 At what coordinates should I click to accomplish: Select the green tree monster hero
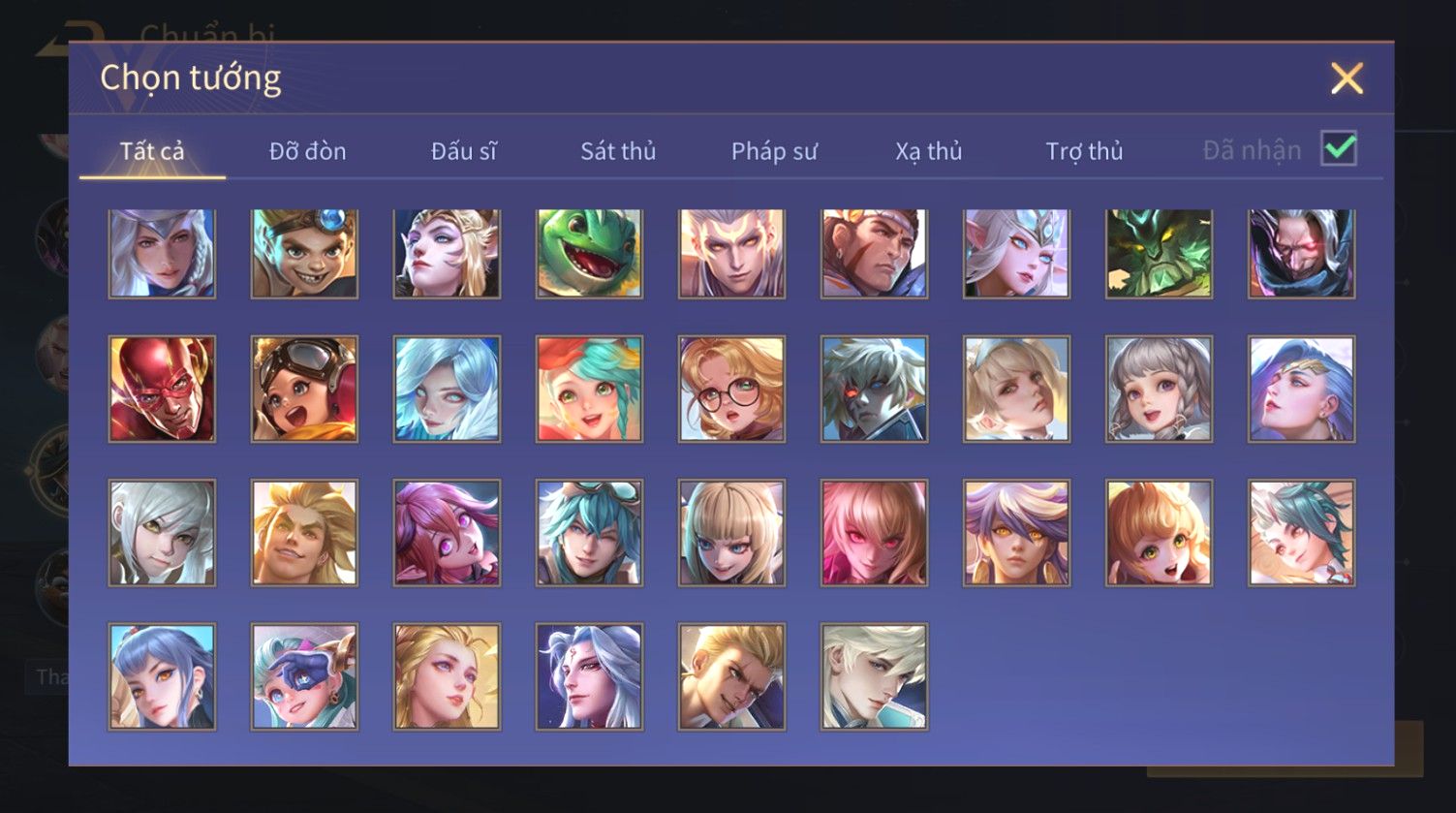(1159, 253)
